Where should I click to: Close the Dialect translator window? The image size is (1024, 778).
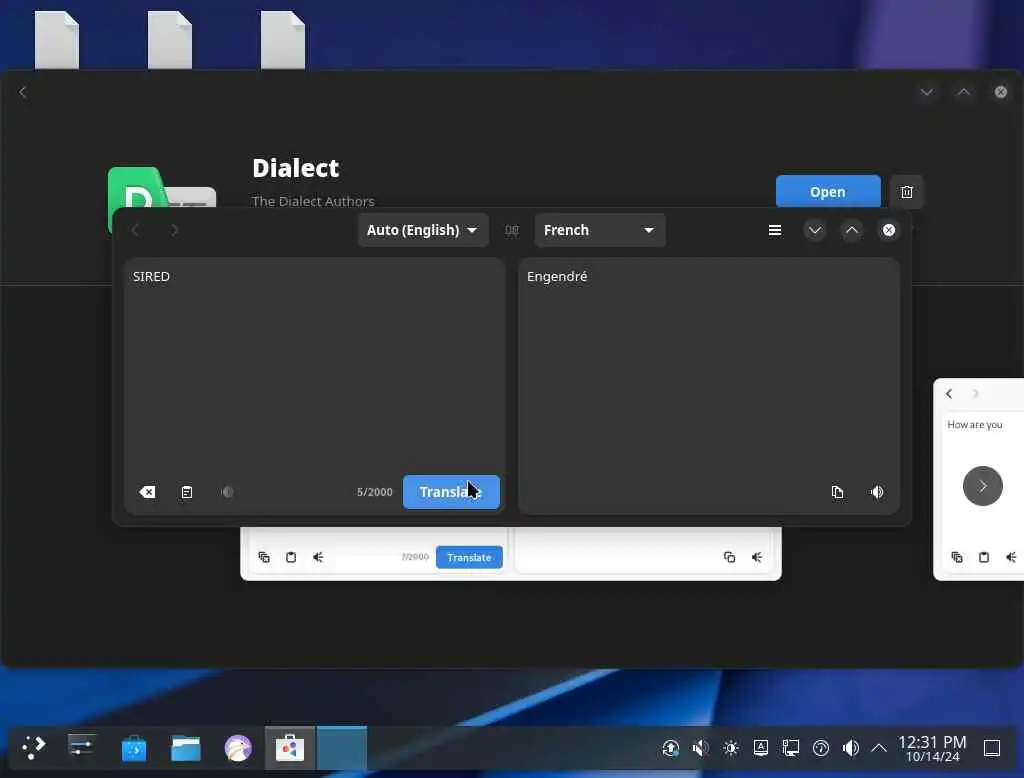click(x=889, y=230)
